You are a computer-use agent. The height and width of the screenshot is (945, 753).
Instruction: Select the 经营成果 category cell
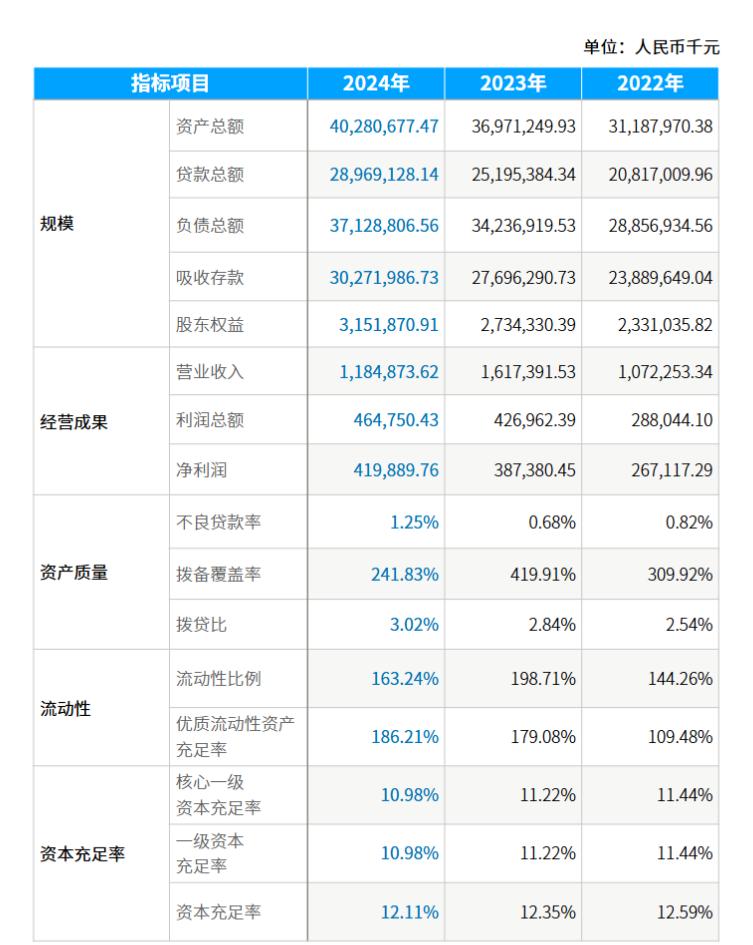(x=74, y=422)
